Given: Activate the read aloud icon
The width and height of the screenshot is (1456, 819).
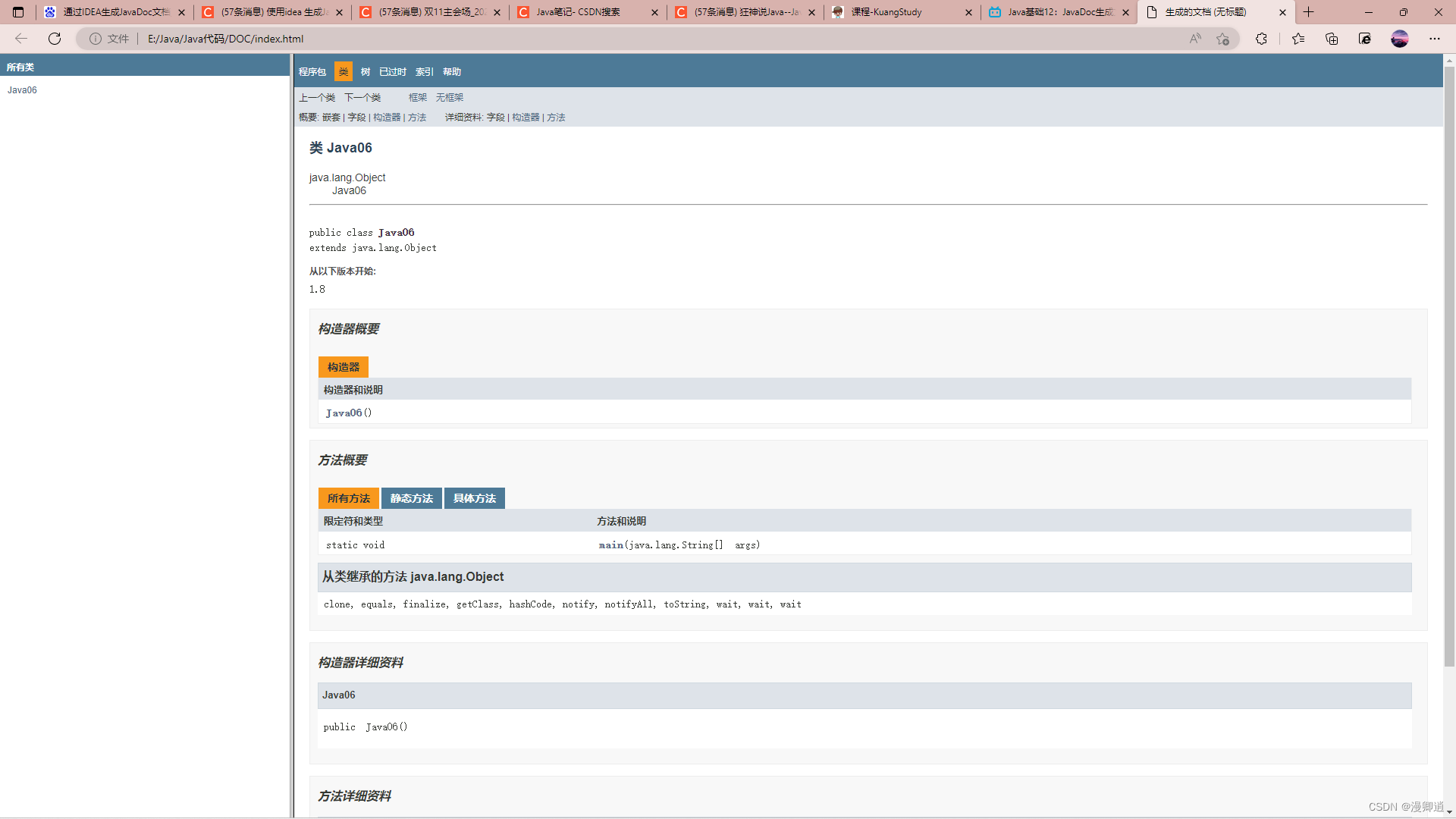Looking at the screenshot, I should tap(1195, 39).
